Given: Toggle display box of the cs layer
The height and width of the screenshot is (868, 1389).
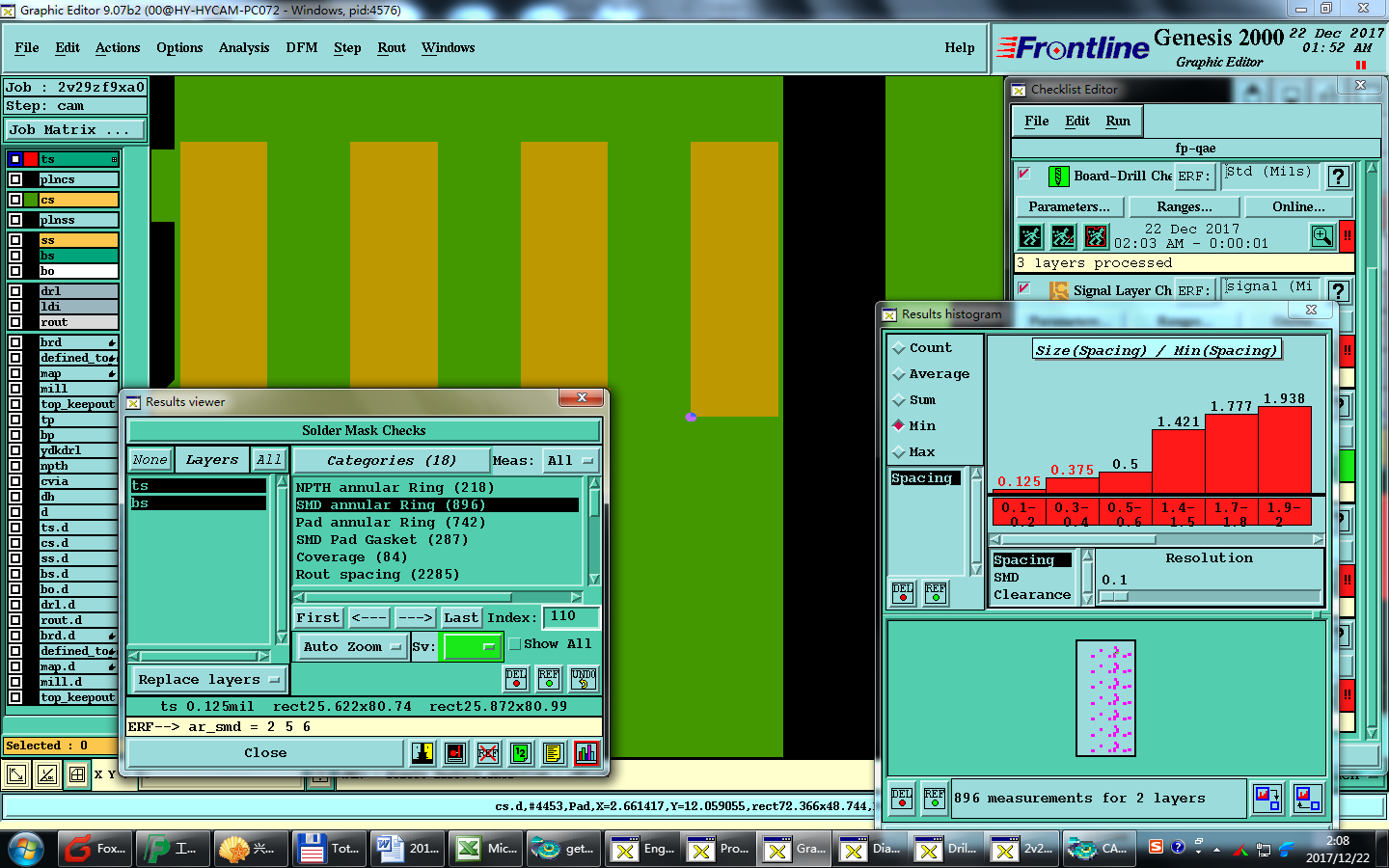Looking at the screenshot, I should pos(15,200).
